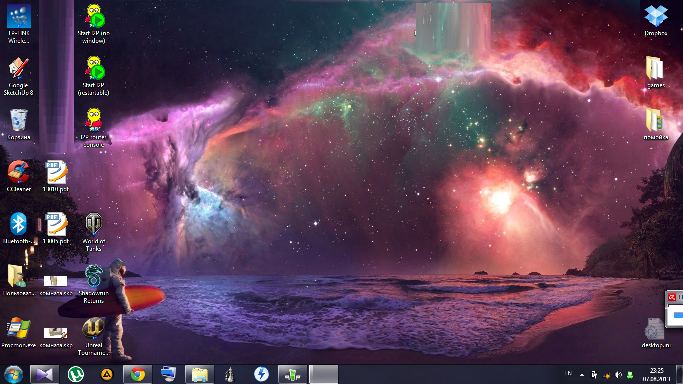Switch to Google Chrome in the taskbar
The height and width of the screenshot is (384, 683).
(138, 374)
